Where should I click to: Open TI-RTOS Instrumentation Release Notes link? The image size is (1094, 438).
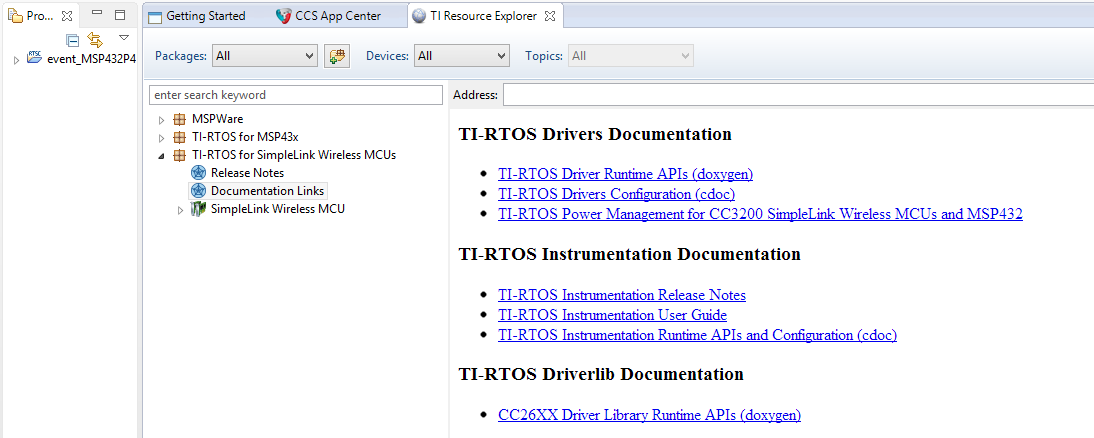click(622, 295)
